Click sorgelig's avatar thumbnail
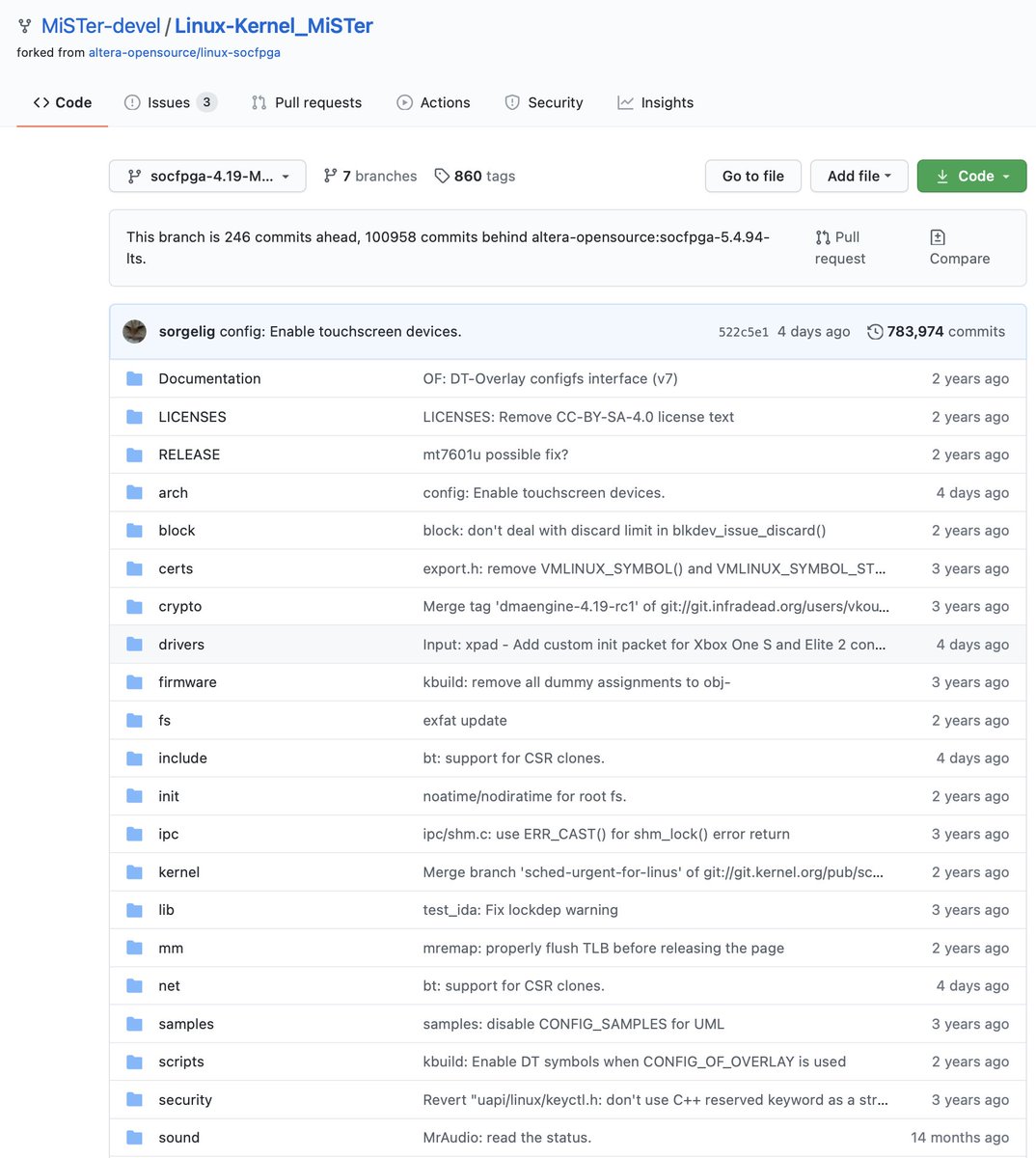1036x1158 pixels. click(135, 331)
